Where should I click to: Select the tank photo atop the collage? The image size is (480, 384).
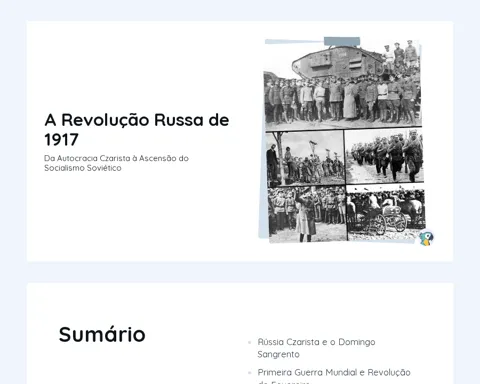click(343, 84)
